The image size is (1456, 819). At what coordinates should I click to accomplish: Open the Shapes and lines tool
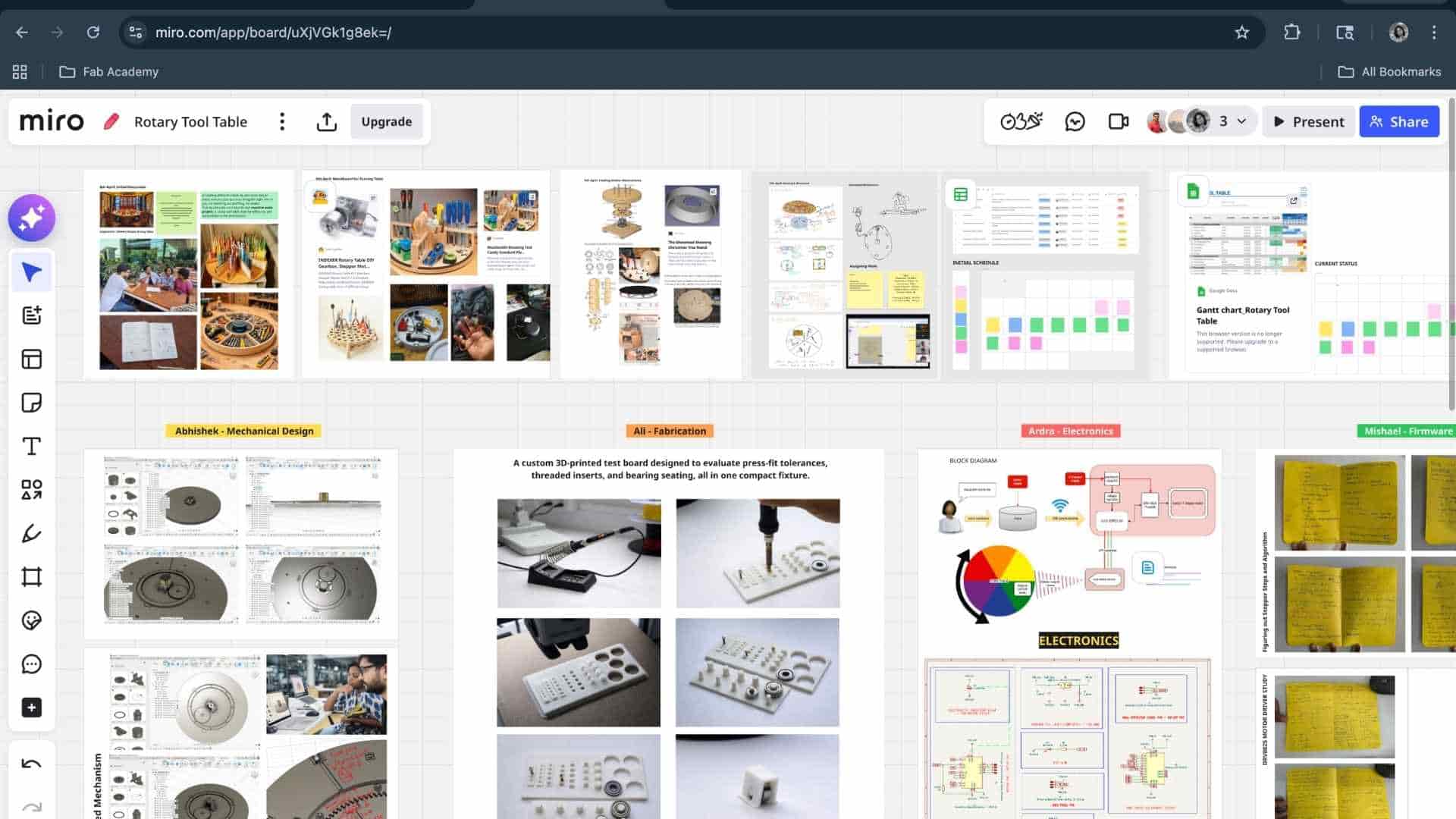coord(31,490)
